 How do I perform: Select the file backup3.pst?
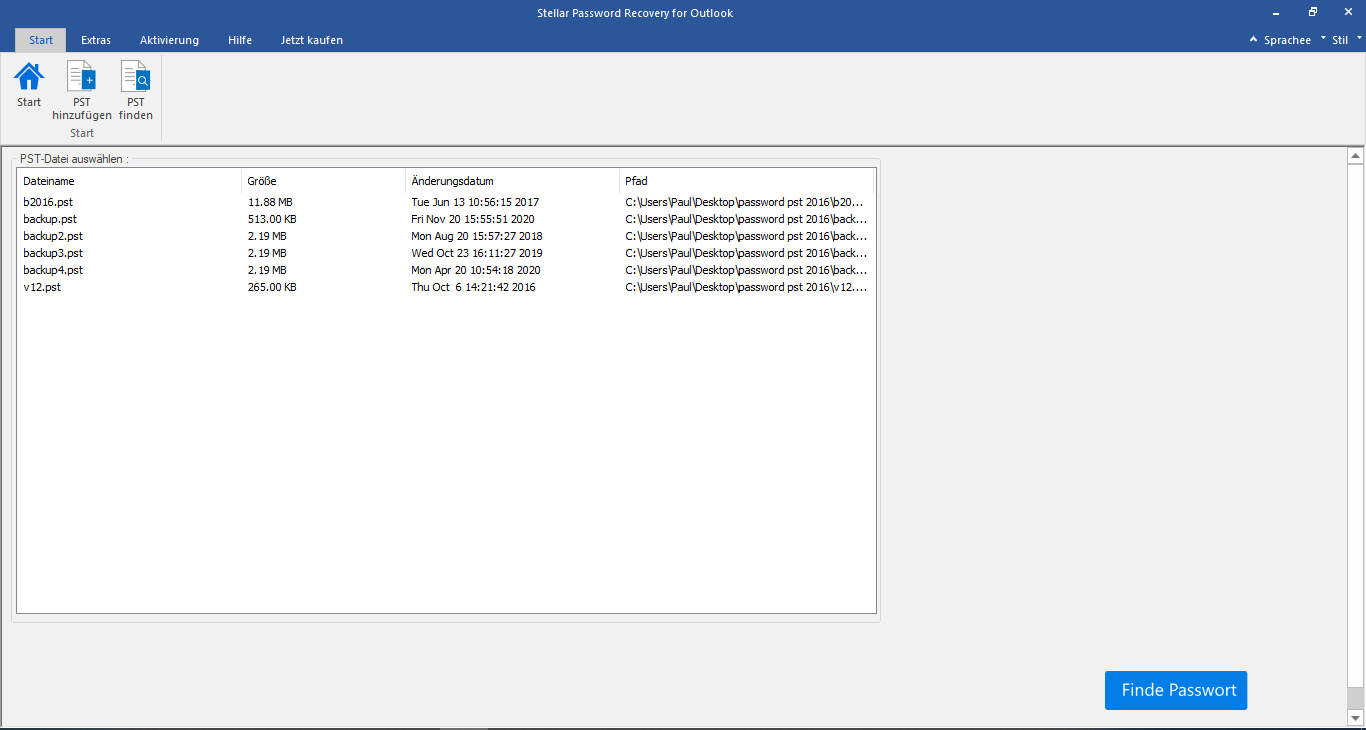53,253
